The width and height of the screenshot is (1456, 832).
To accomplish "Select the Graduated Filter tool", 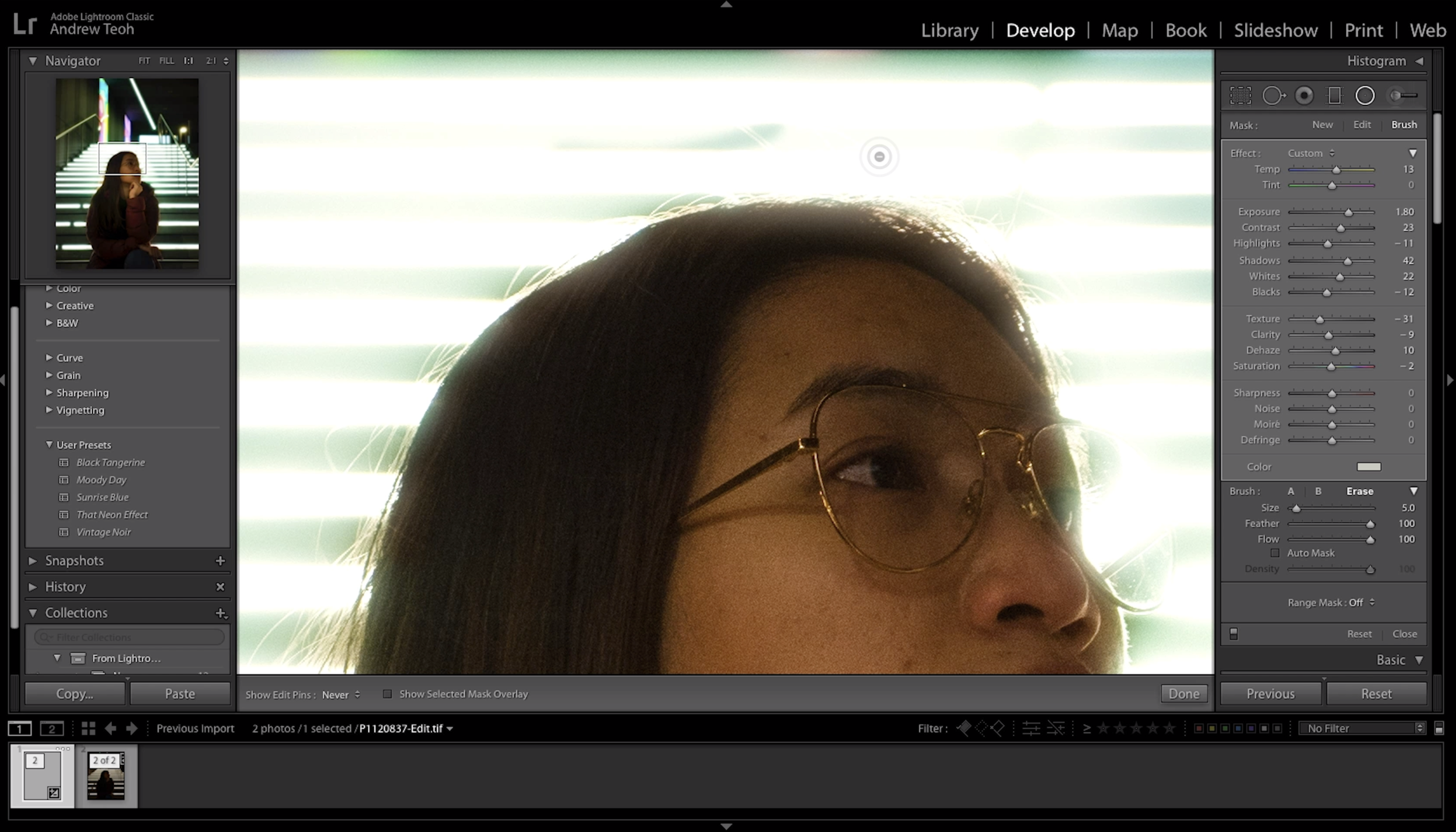I will pyautogui.click(x=1334, y=95).
